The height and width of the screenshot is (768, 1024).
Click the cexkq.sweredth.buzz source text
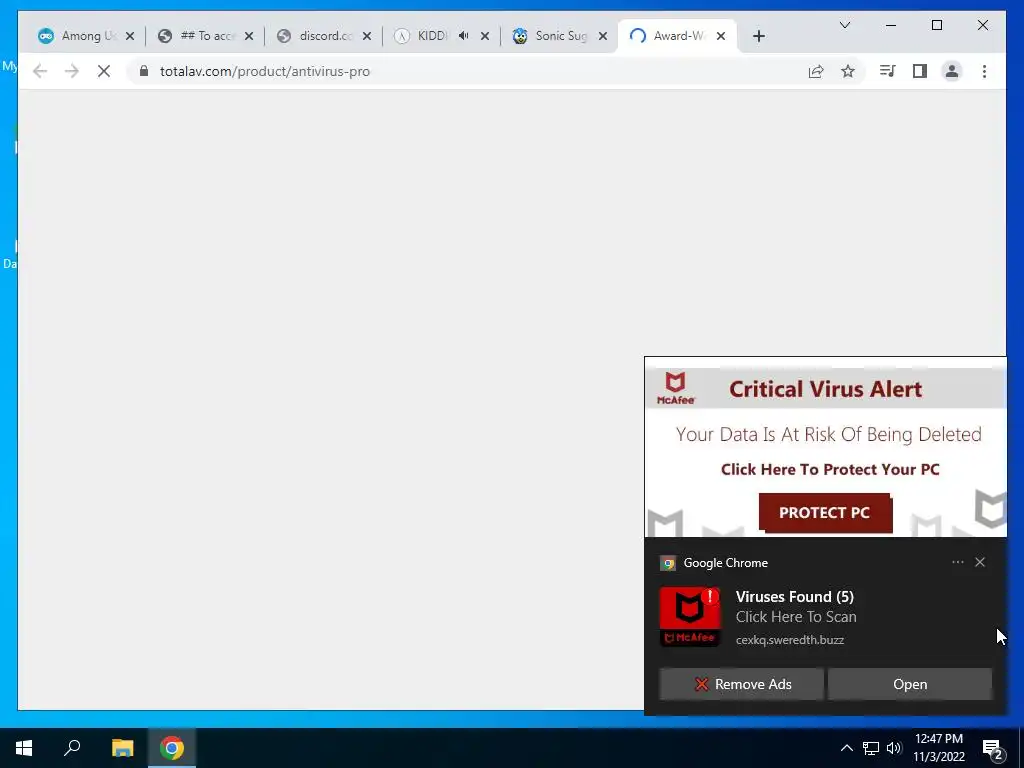pos(790,640)
